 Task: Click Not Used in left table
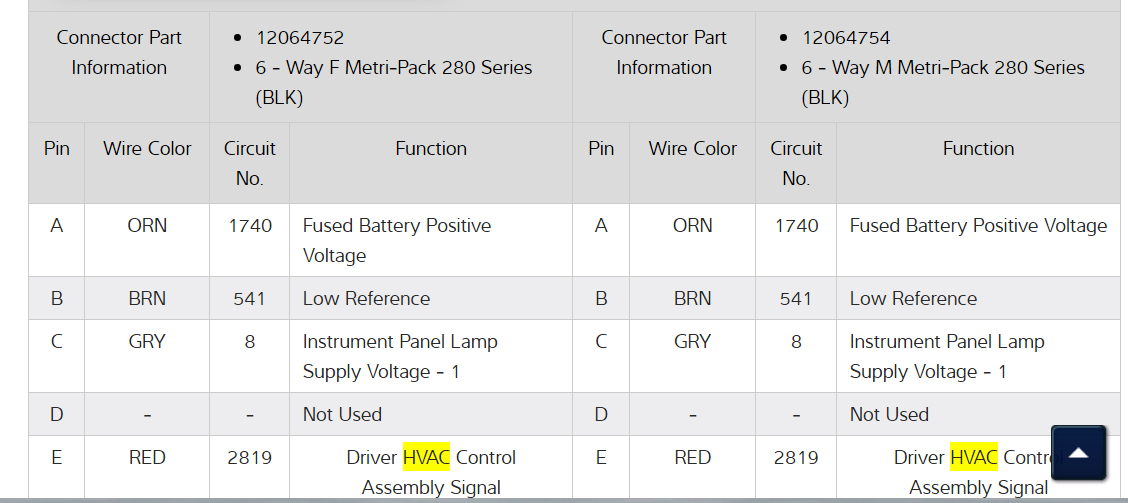(x=342, y=415)
